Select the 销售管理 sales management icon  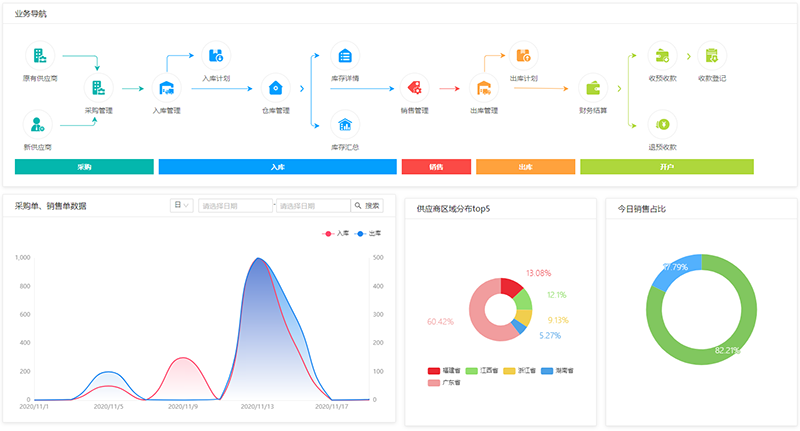[414, 88]
